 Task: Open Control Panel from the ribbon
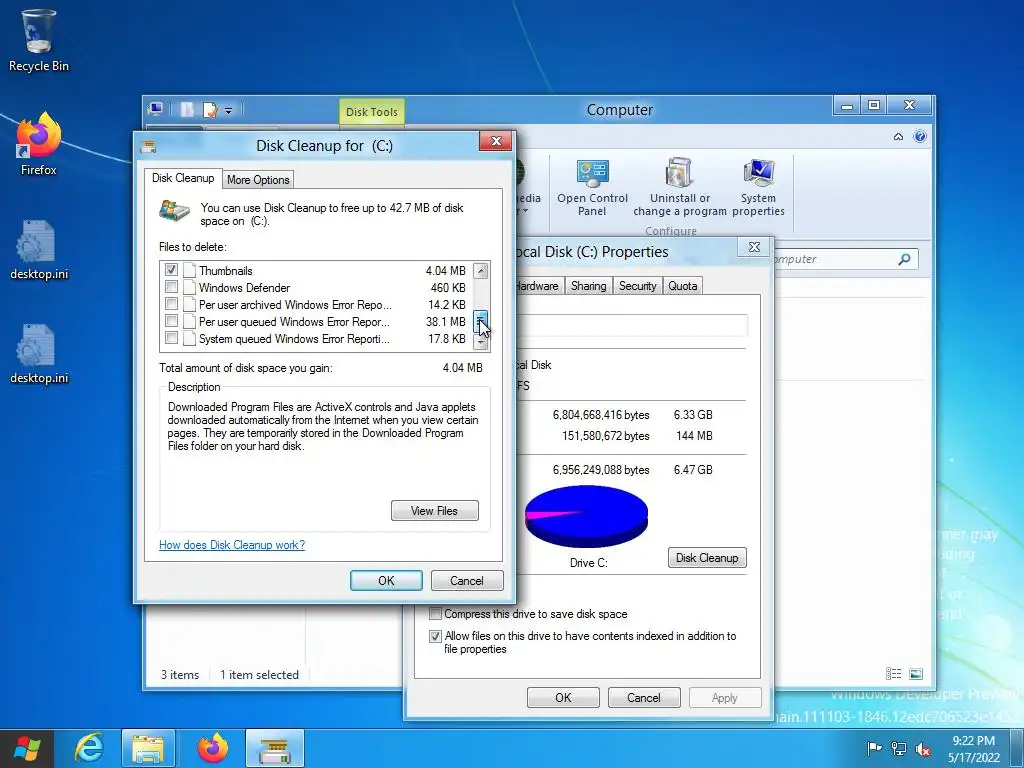592,188
